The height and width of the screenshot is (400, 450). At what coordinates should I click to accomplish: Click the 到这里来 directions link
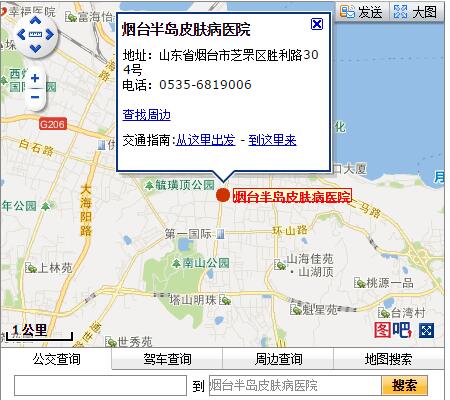(x=272, y=140)
